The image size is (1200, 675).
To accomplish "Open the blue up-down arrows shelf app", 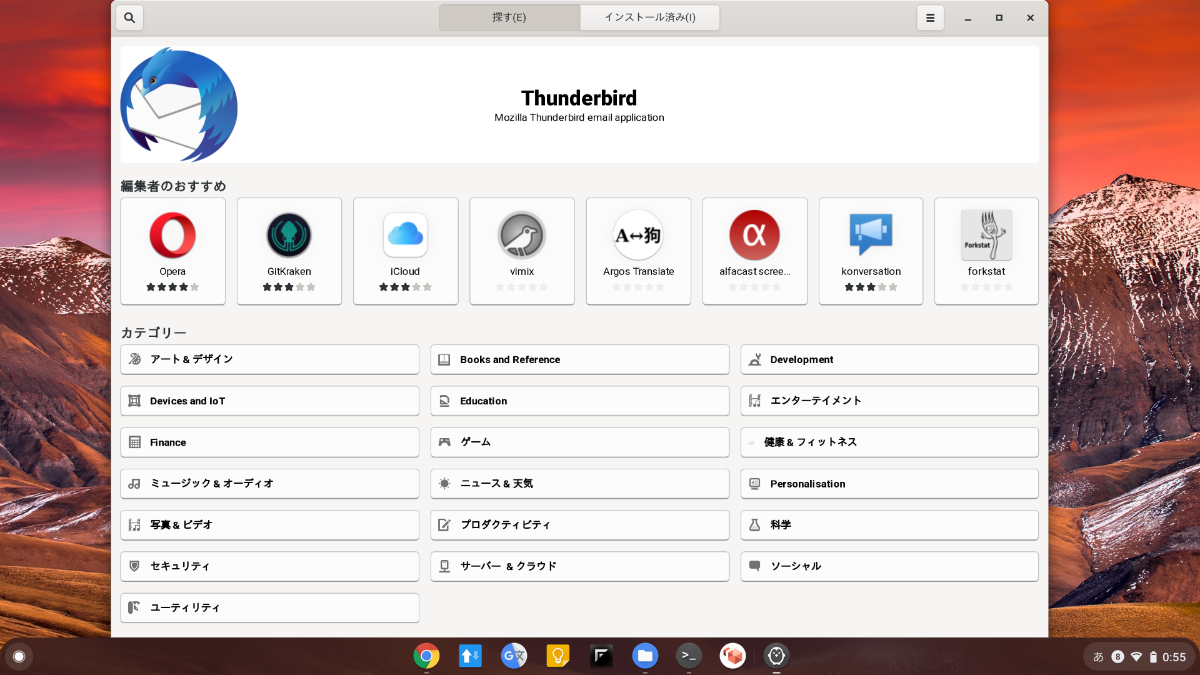I will [x=471, y=656].
